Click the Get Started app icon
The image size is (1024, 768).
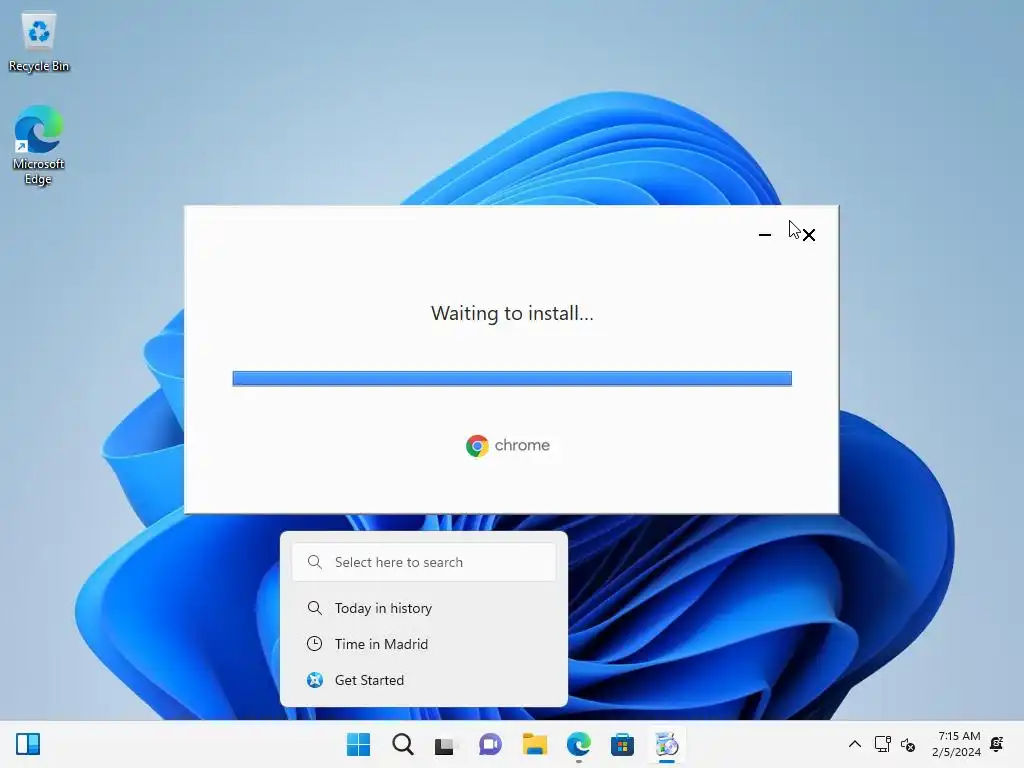coord(315,680)
